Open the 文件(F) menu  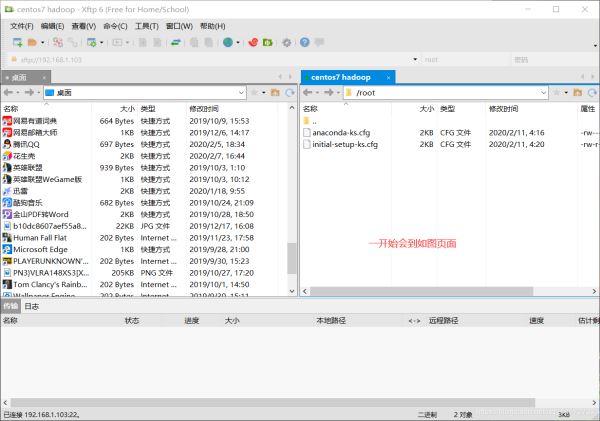tap(22, 26)
